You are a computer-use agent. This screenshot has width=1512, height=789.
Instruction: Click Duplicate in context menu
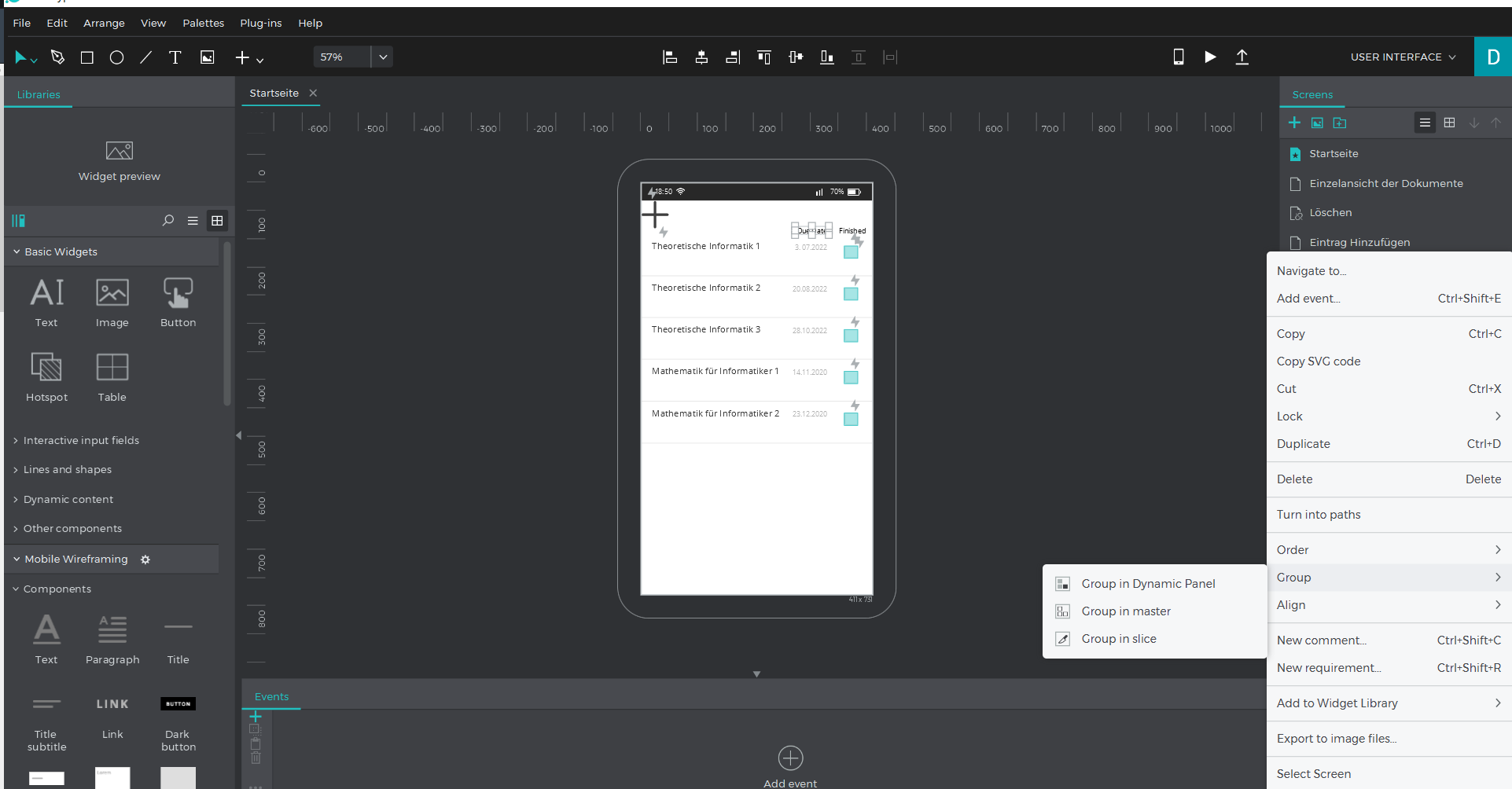tap(1303, 443)
